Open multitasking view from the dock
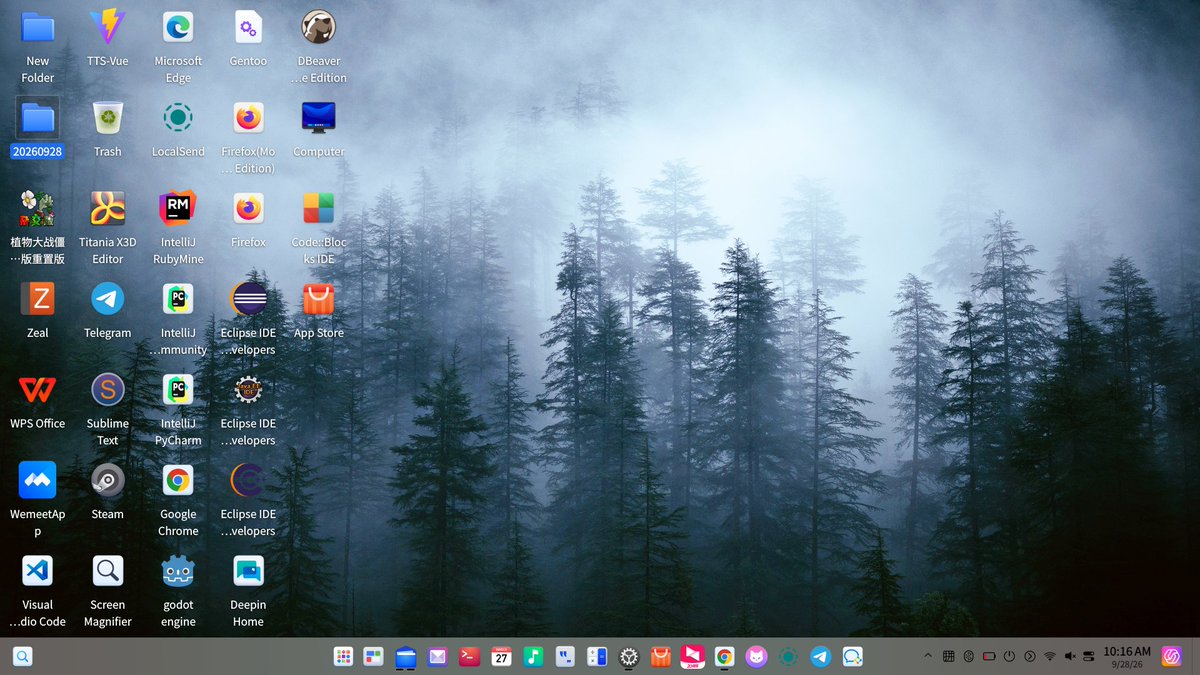The width and height of the screenshot is (1200, 675). tap(374, 657)
